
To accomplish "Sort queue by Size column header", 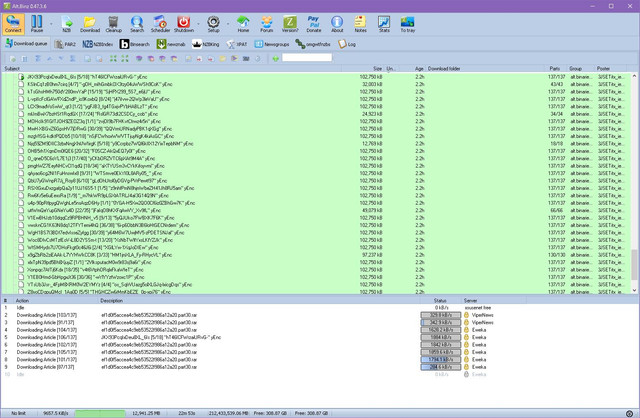I will point(363,69).
